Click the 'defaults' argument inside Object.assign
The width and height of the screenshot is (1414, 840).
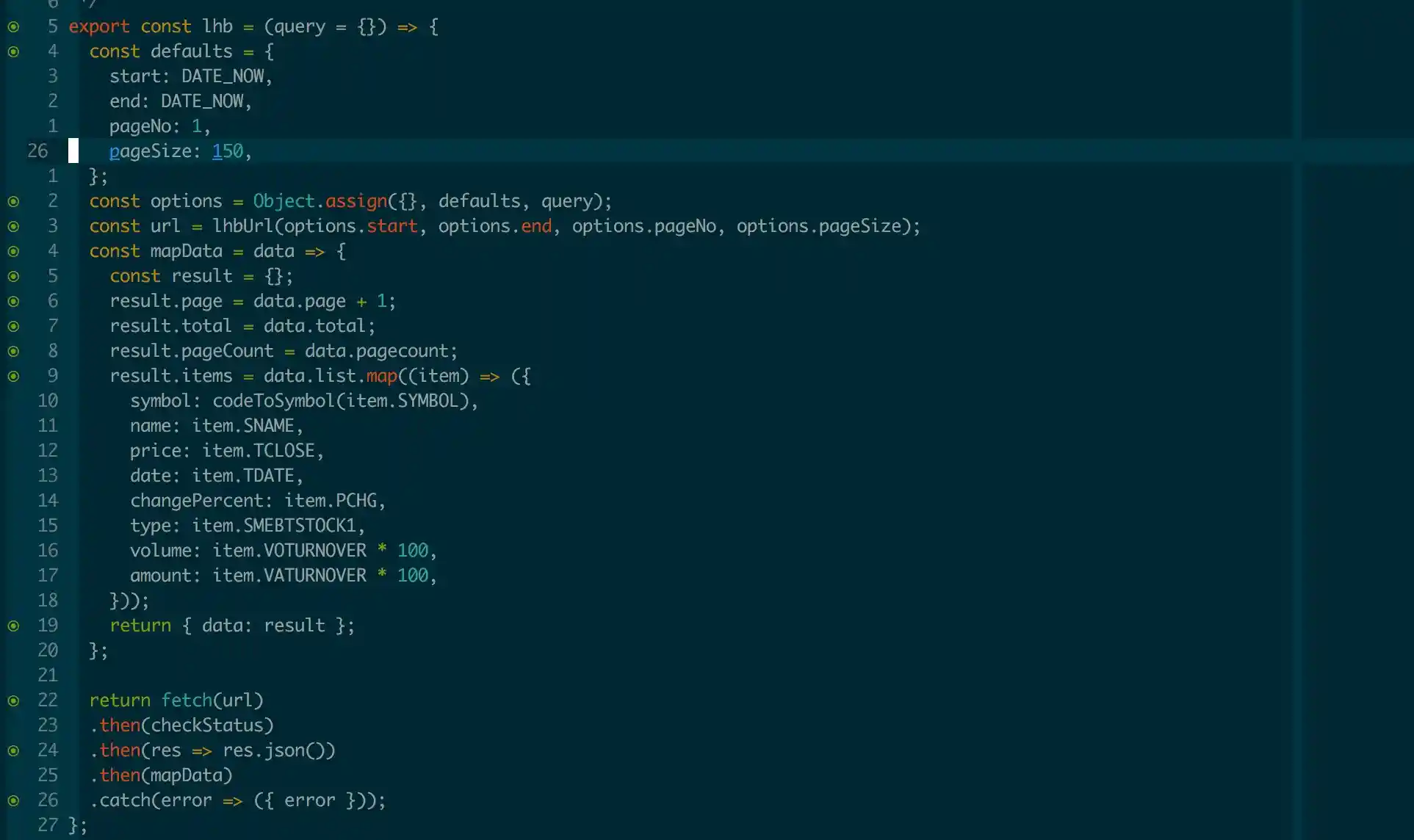(x=479, y=201)
